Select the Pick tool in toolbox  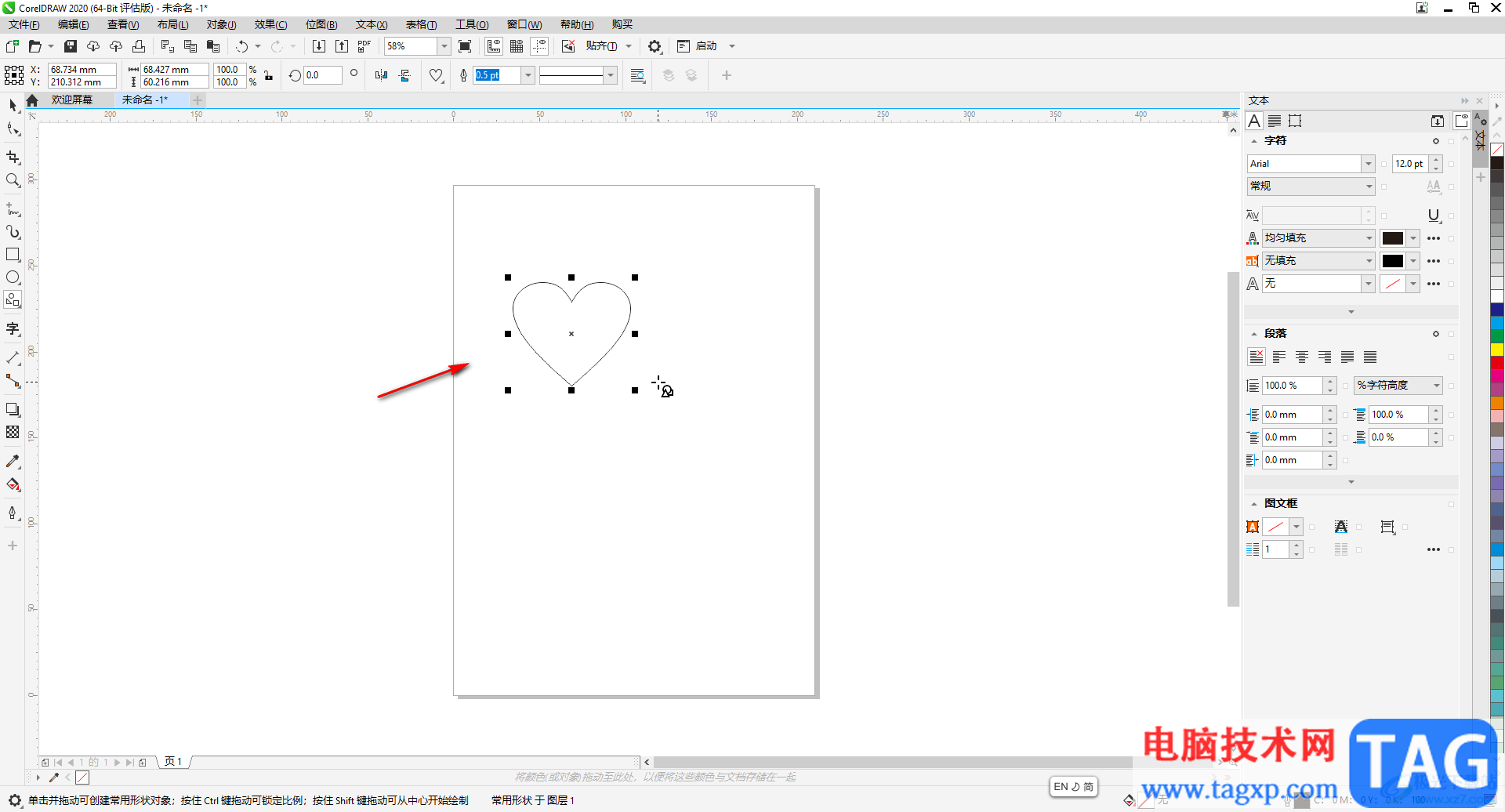(13, 105)
